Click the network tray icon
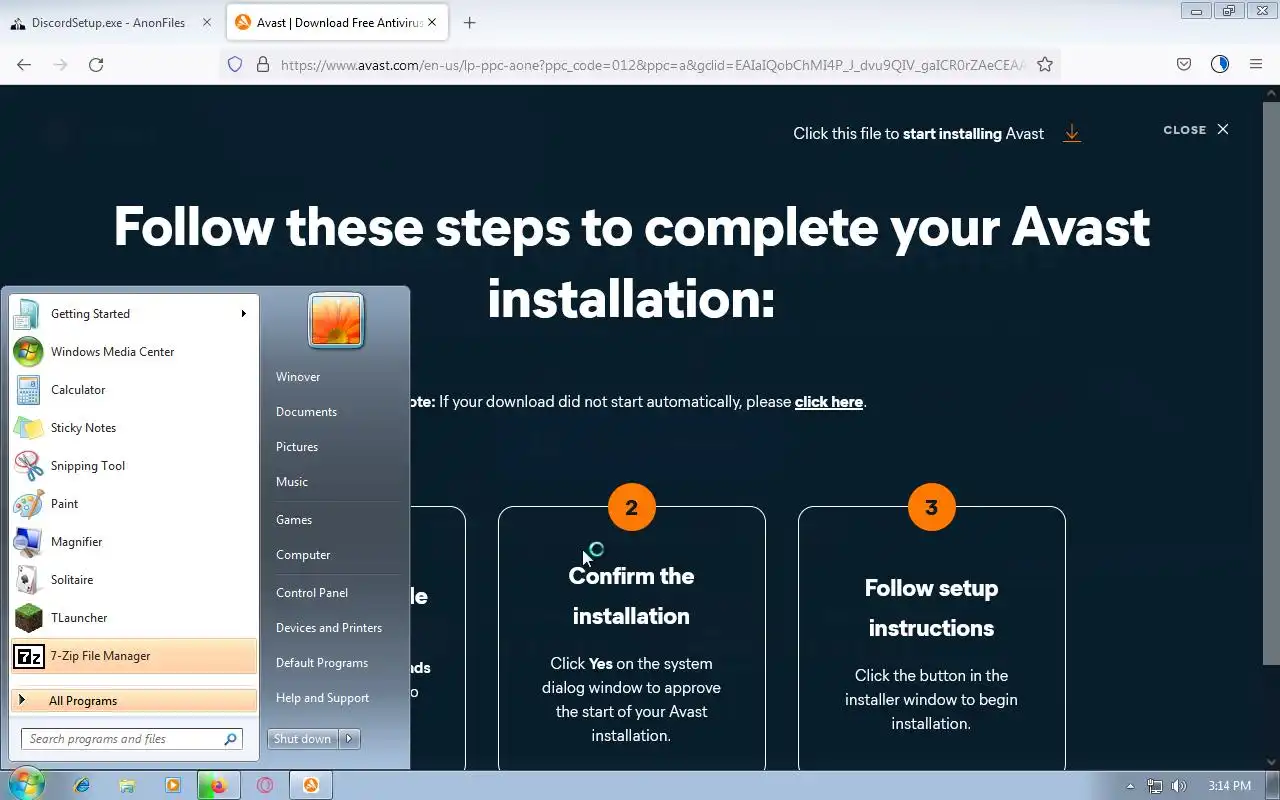Image resolution: width=1280 pixels, height=800 pixels. [x=1155, y=786]
